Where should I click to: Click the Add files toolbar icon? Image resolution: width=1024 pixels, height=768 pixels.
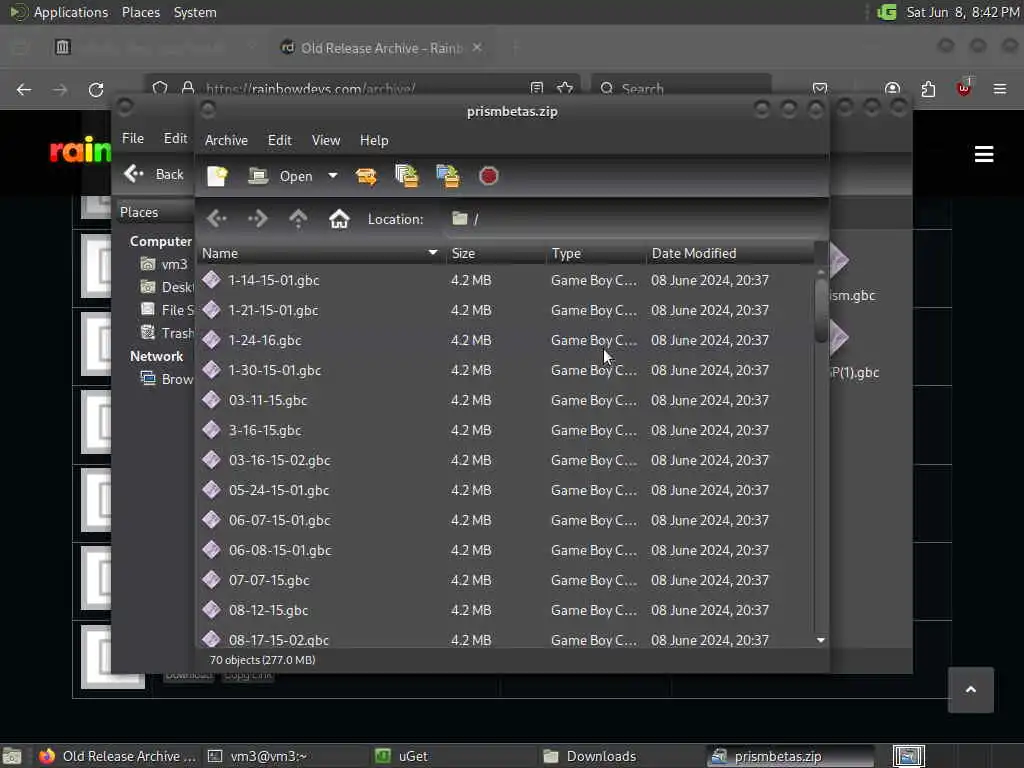(407, 176)
